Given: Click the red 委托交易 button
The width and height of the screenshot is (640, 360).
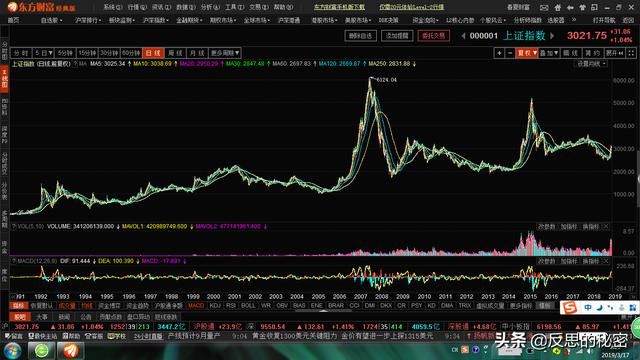Looking at the screenshot, I should [433, 36].
